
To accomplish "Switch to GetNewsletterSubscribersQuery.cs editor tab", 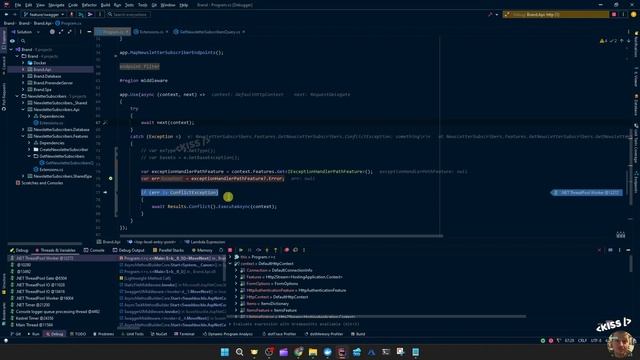I will 209,31.
